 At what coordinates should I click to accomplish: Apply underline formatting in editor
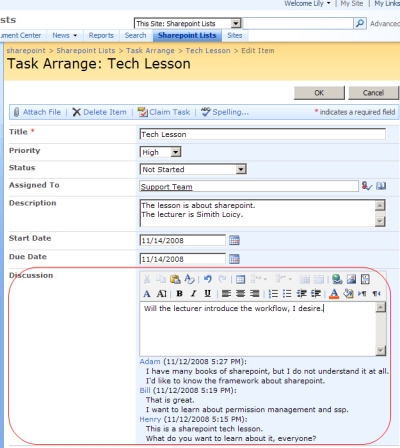pos(207,293)
